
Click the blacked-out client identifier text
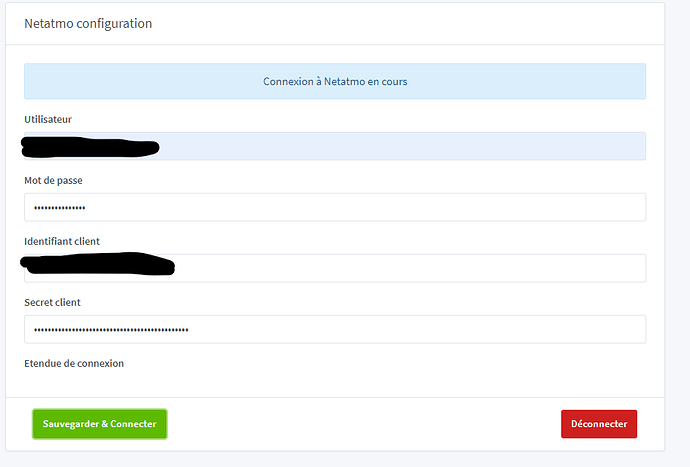coord(98,266)
